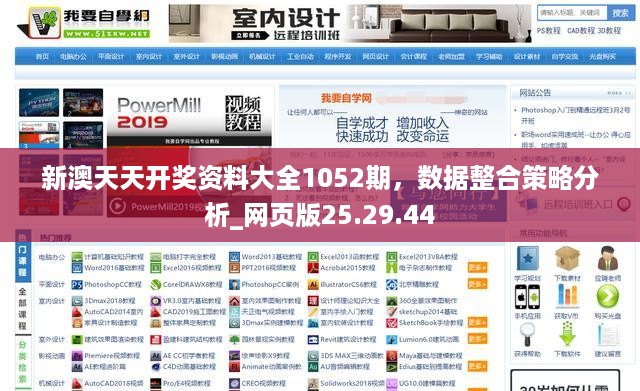Open the 首页 nav menu item
Screen dimensions: 640x391
tap(42, 56)
